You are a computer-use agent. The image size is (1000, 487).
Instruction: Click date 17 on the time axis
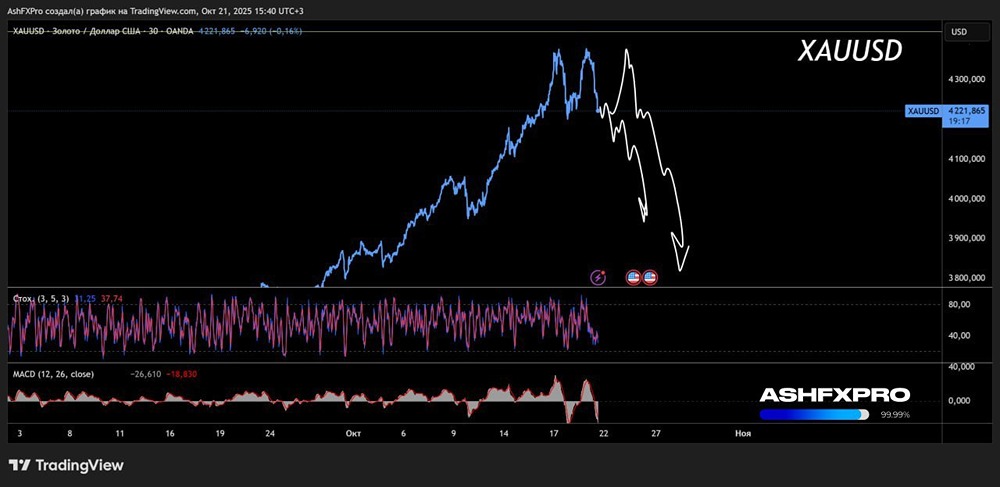pyautogui.click(x=554, y=433)
